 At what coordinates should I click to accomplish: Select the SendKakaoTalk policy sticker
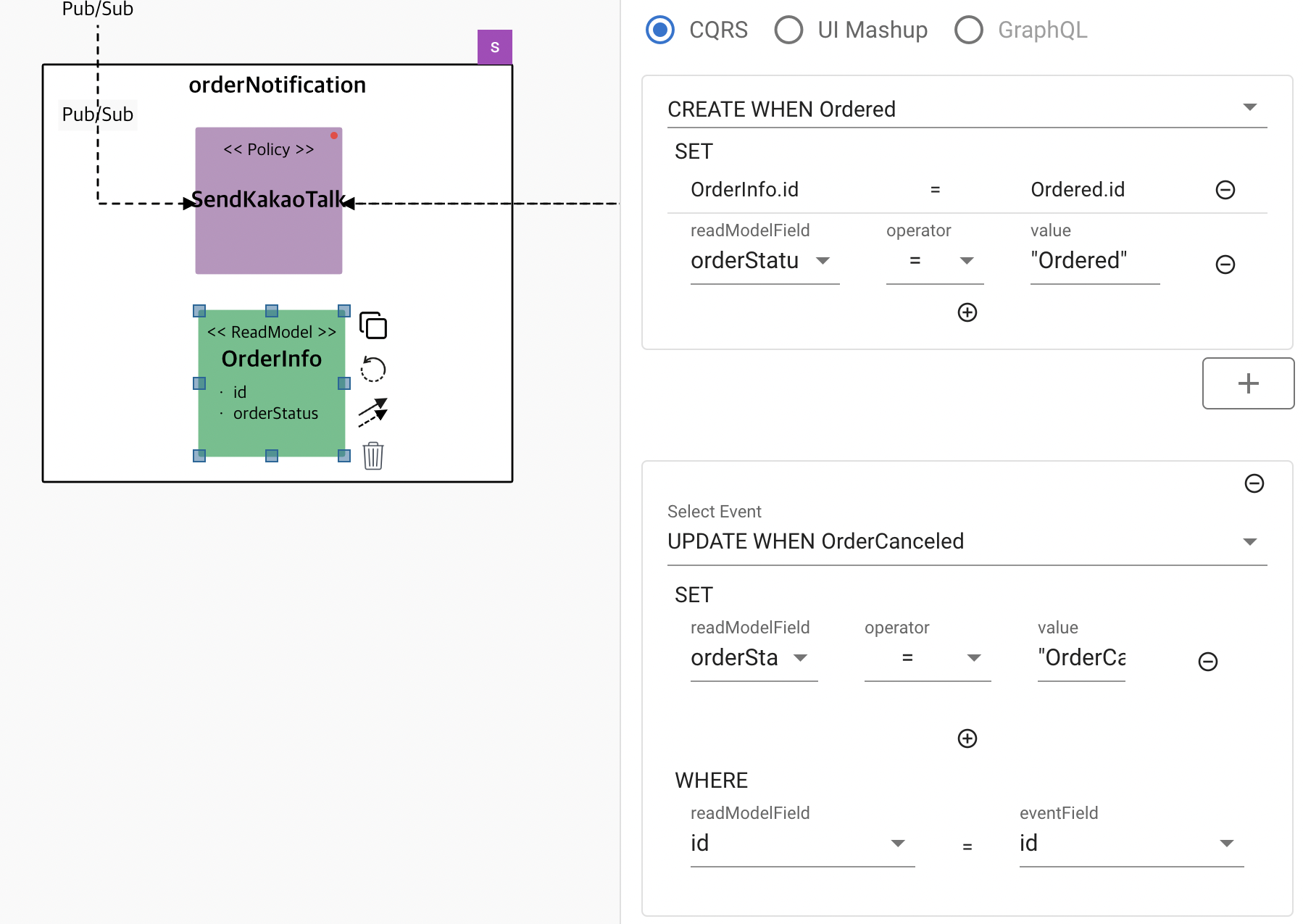pos(269,201)
